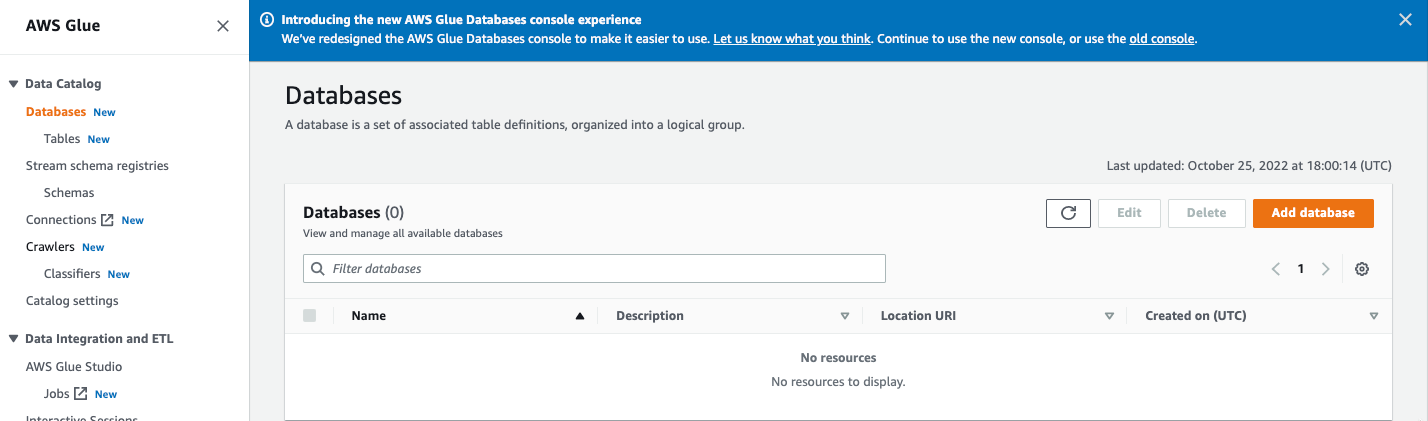Go to previous page arrow
This screenshot has width=1428, height=421.
click(x=1276, y=269)
